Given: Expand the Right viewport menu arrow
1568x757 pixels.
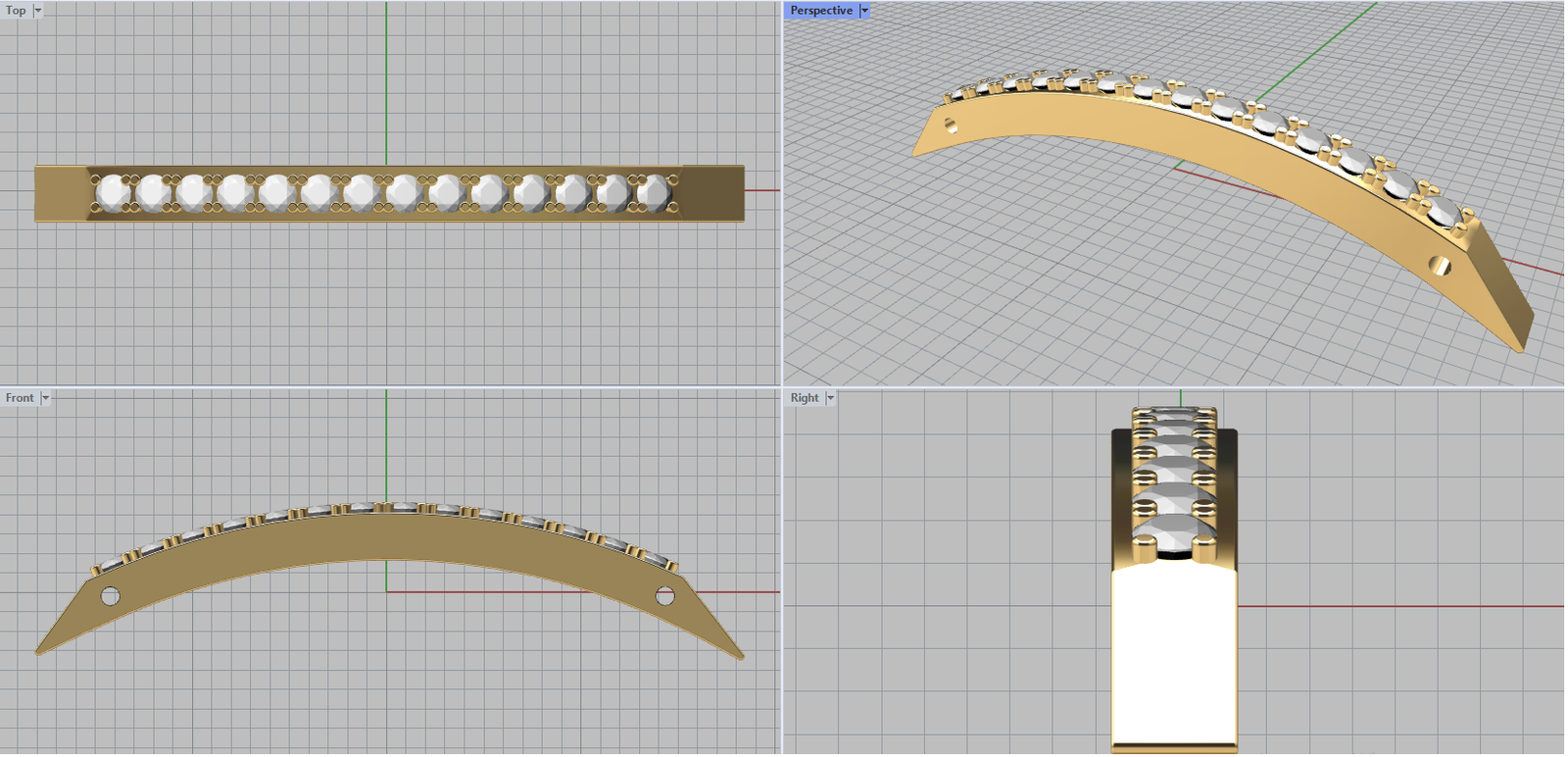Looking at the screenshot, I should coord(830,398).
